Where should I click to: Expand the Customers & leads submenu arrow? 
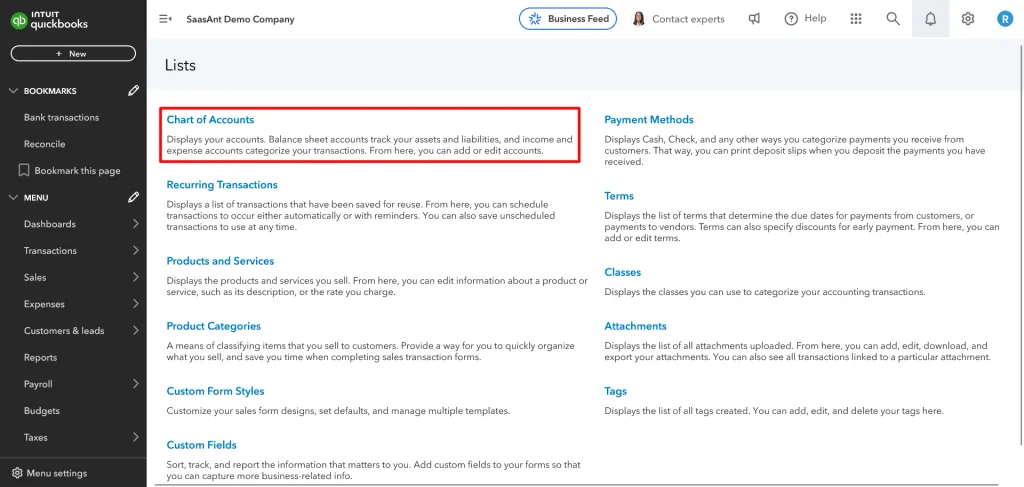[135, 331]
